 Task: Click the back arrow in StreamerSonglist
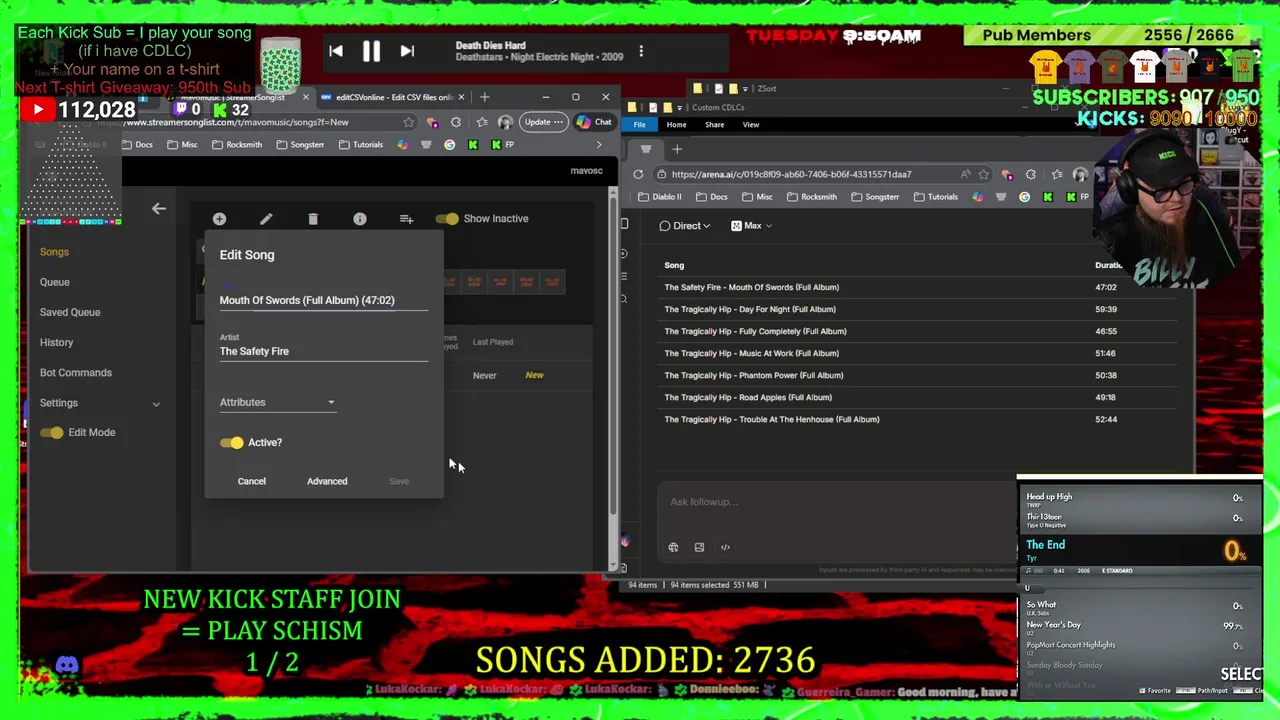pos(158,209)
